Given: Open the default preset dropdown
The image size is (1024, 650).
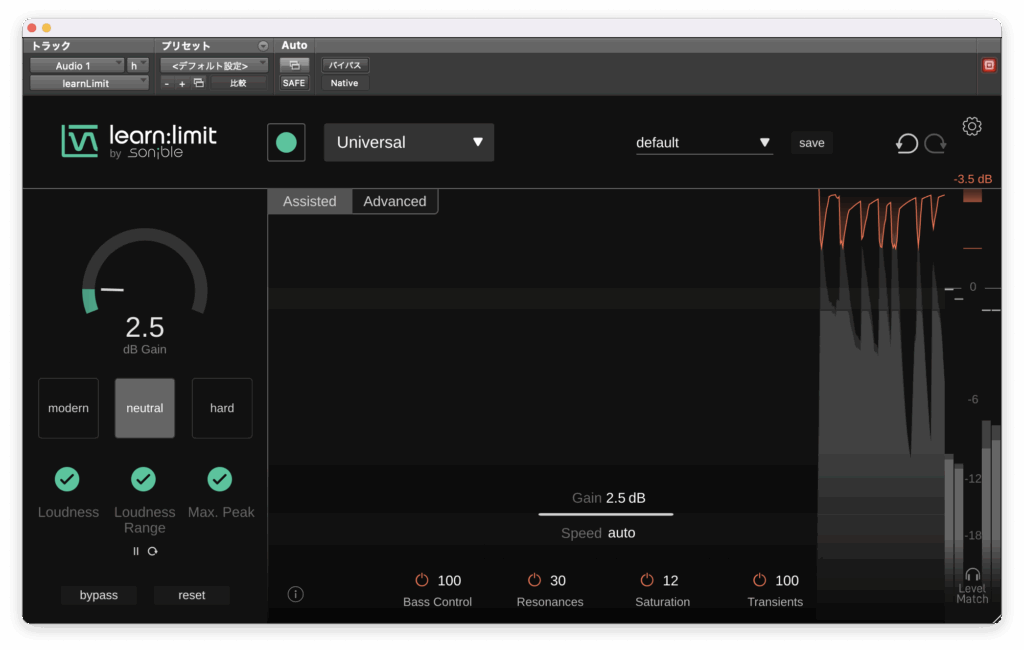Looking at the screenshot, I should [x=704, y=143].
